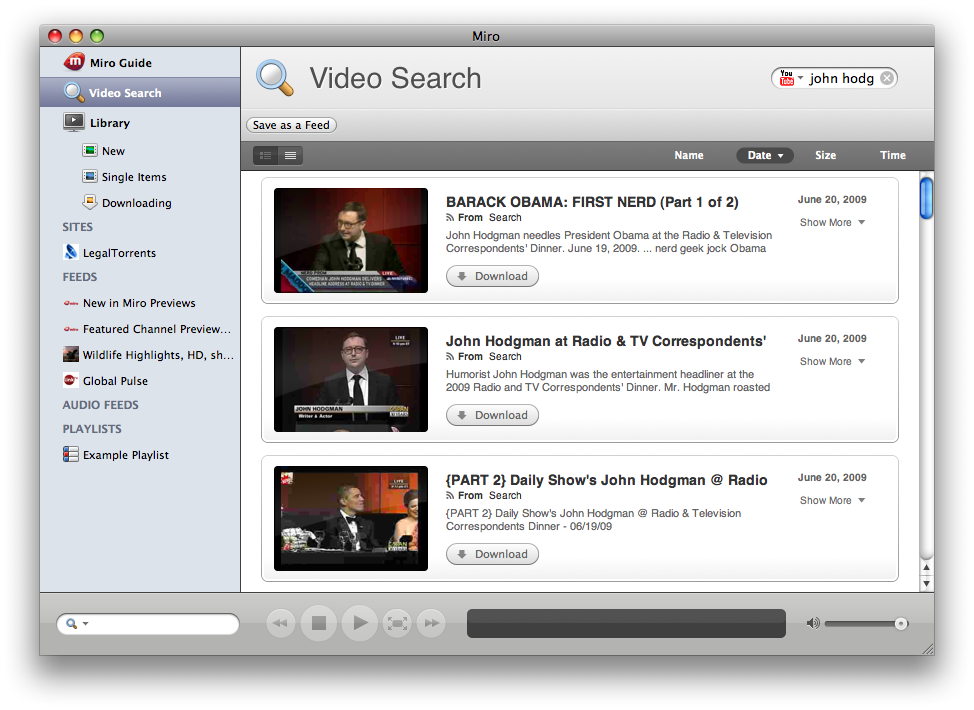Open the {PART 2} Daily Show thumbnail
974x710 pixels.
pos(351,519)
